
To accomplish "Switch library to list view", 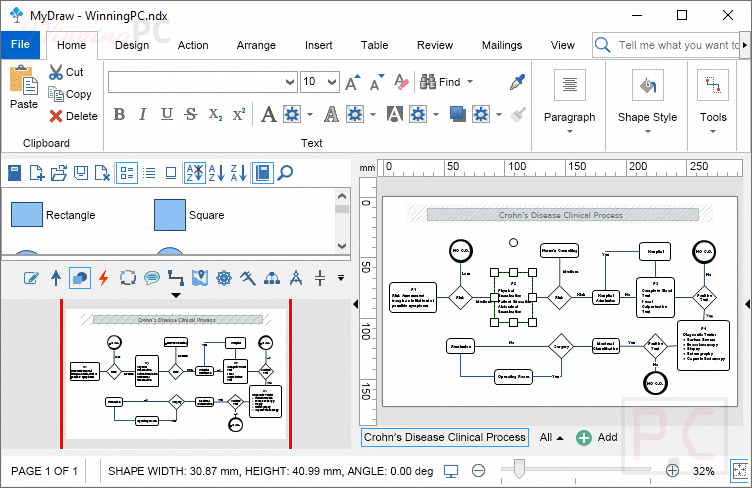I will click(x=149, y=173).
